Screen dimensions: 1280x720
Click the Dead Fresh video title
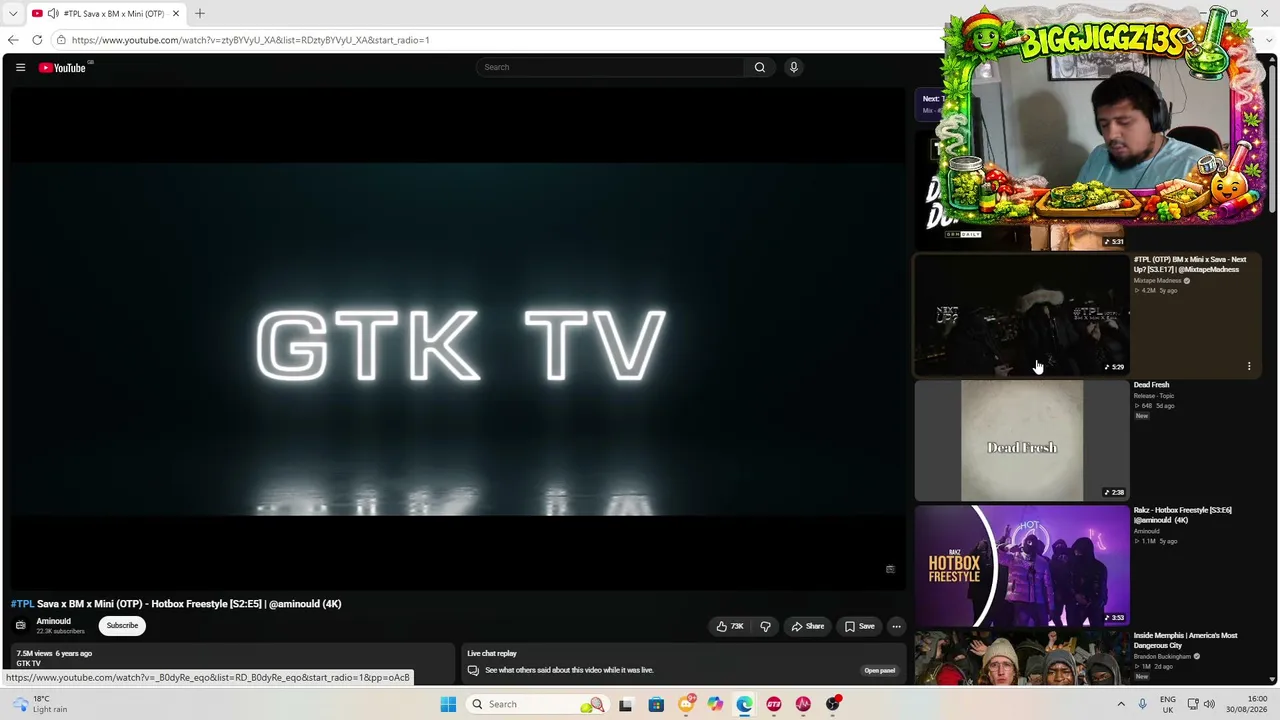[1151, 385]
